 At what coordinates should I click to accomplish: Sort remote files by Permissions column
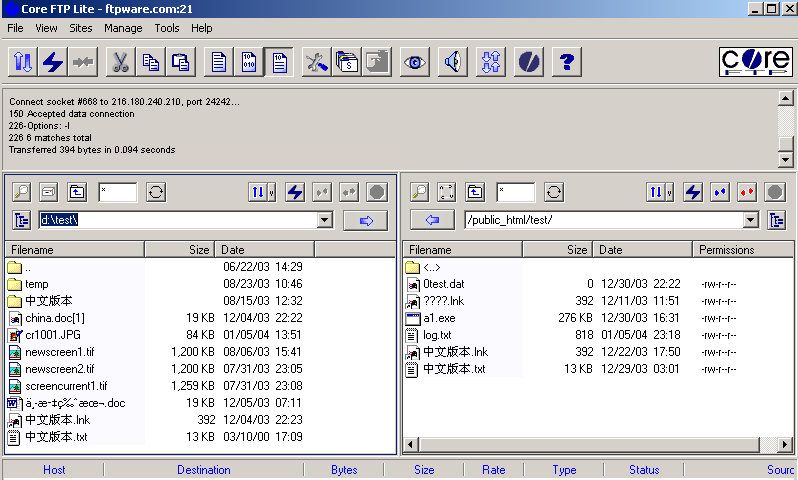(x=727, y=250)
